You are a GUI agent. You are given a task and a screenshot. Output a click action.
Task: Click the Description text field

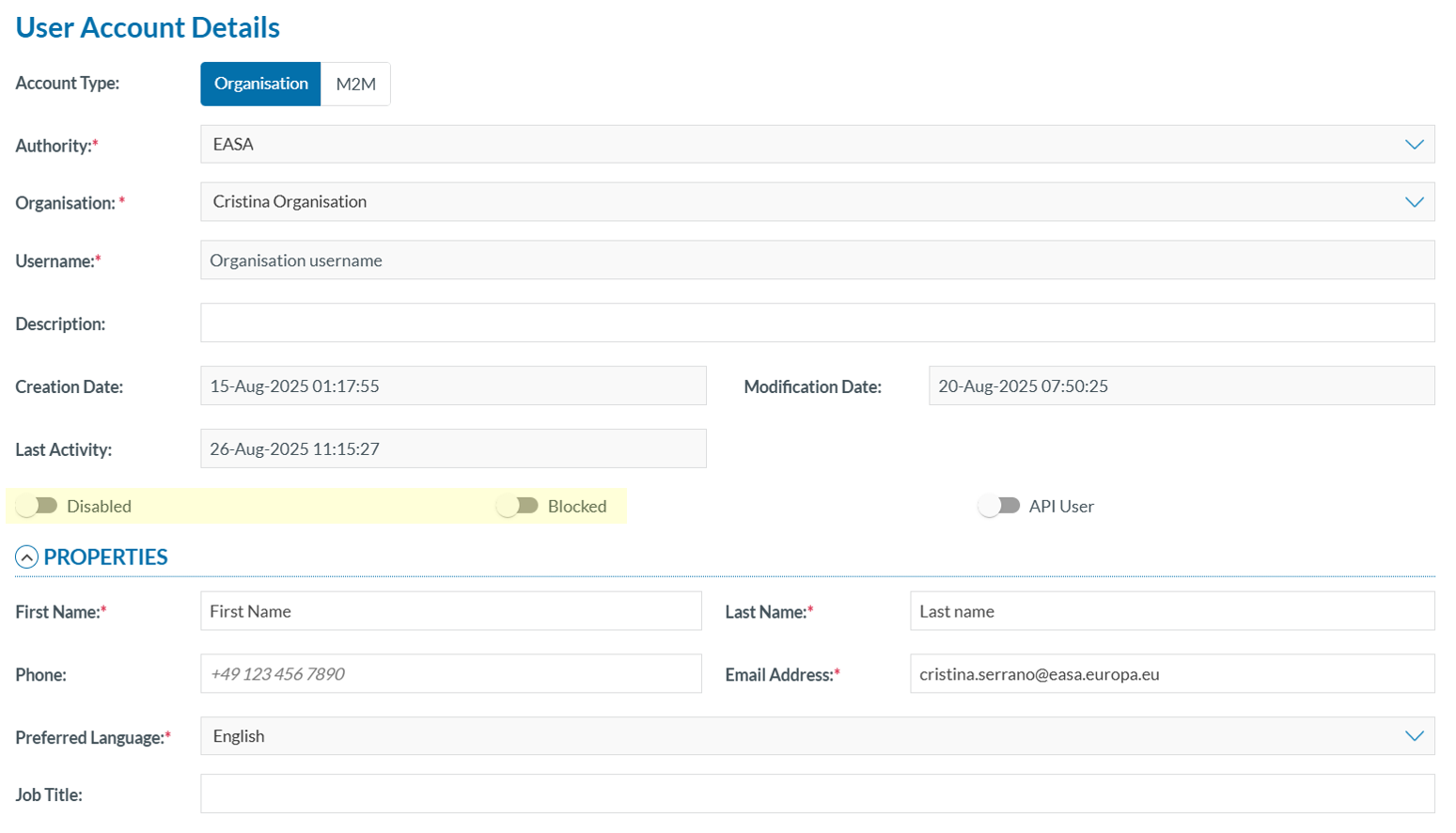816,322
